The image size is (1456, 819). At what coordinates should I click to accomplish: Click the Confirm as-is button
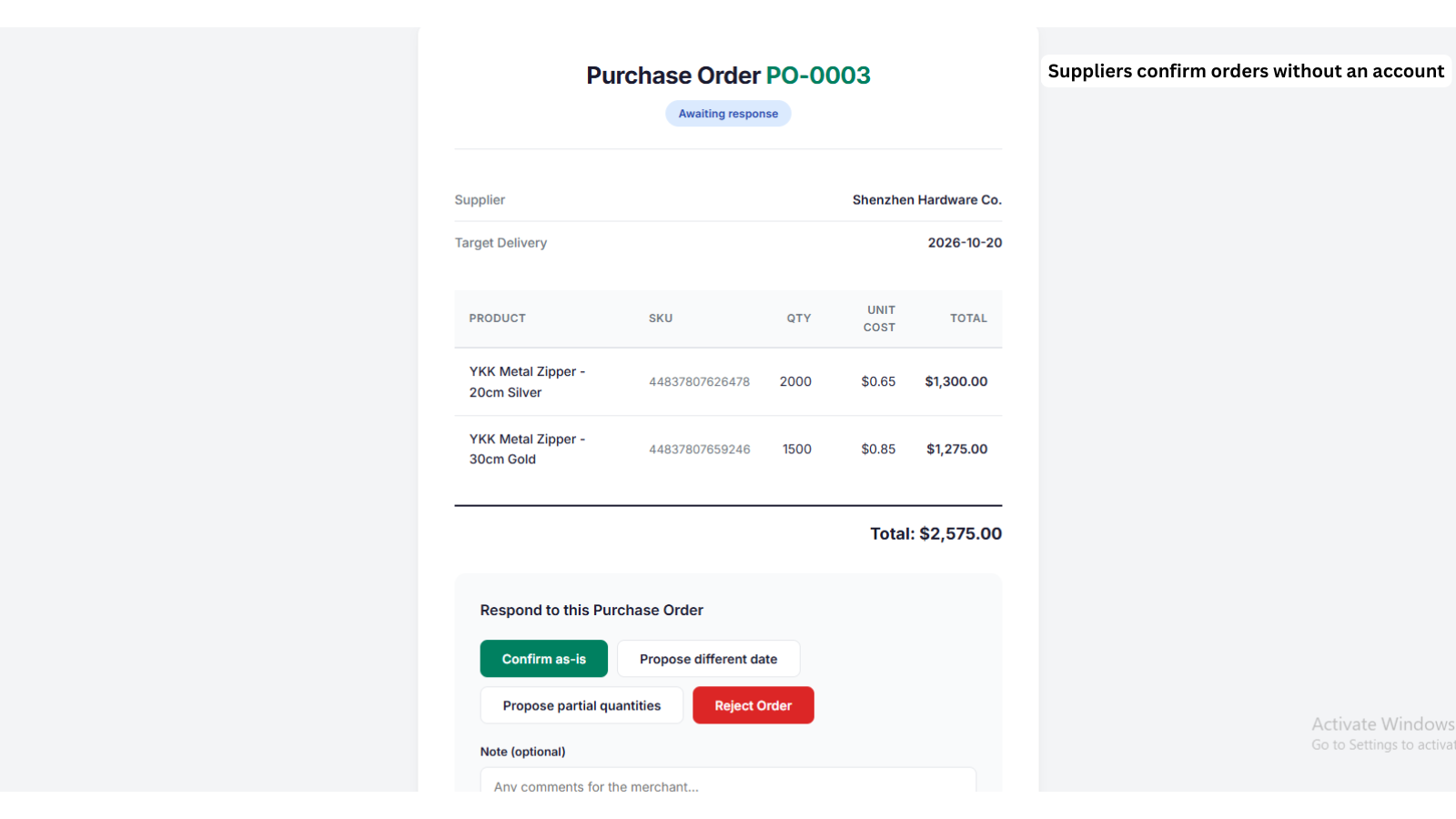543,659
